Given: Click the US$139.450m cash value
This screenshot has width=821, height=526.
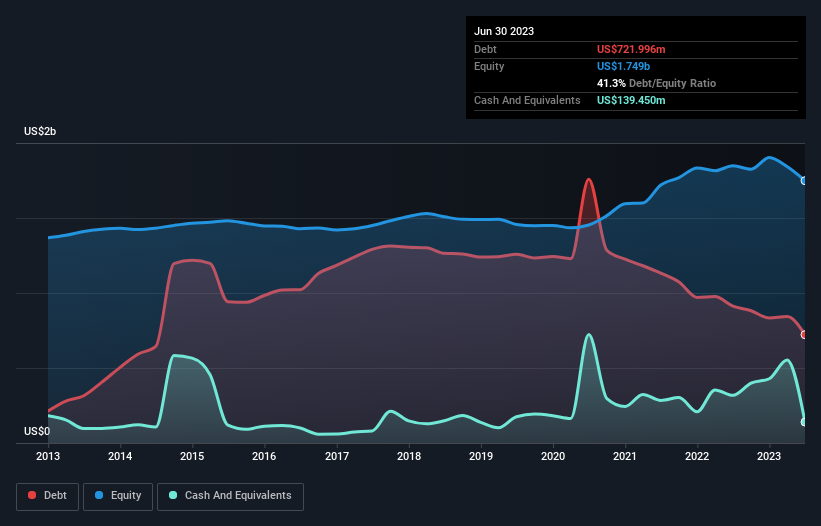Looking at the screenshot, I should point(631,100).
